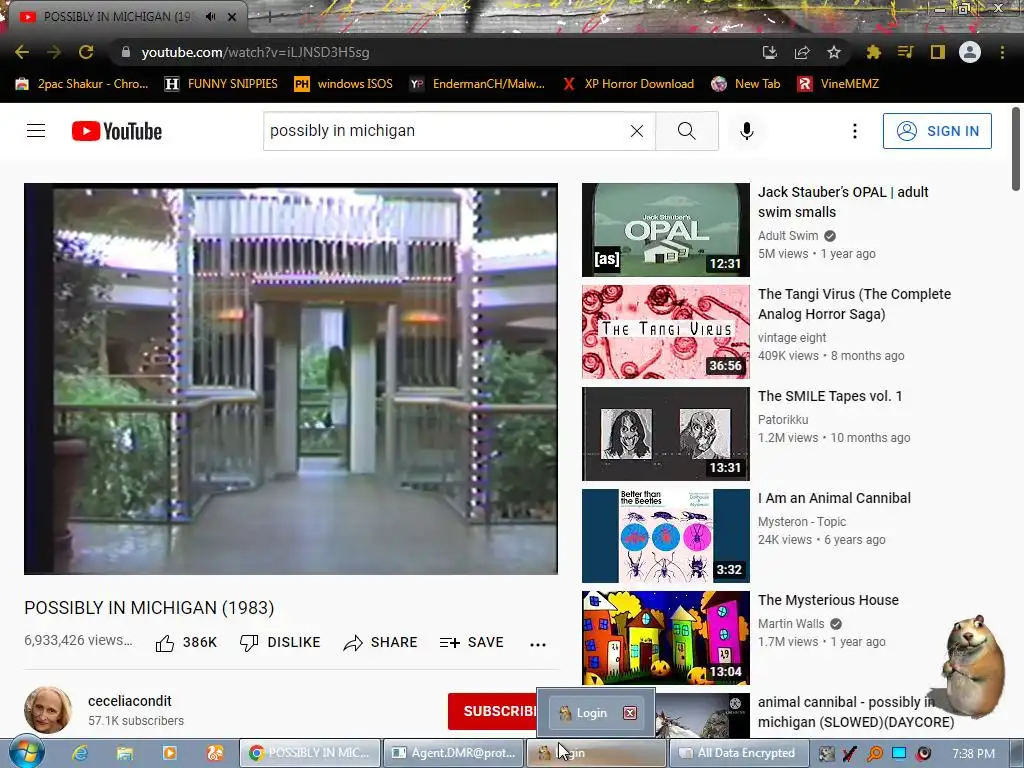Image resolution: width=1024 pixels, height=768 pixels.
Task: Open the VineMEMZ bookmark
Action: coord(838,84)
